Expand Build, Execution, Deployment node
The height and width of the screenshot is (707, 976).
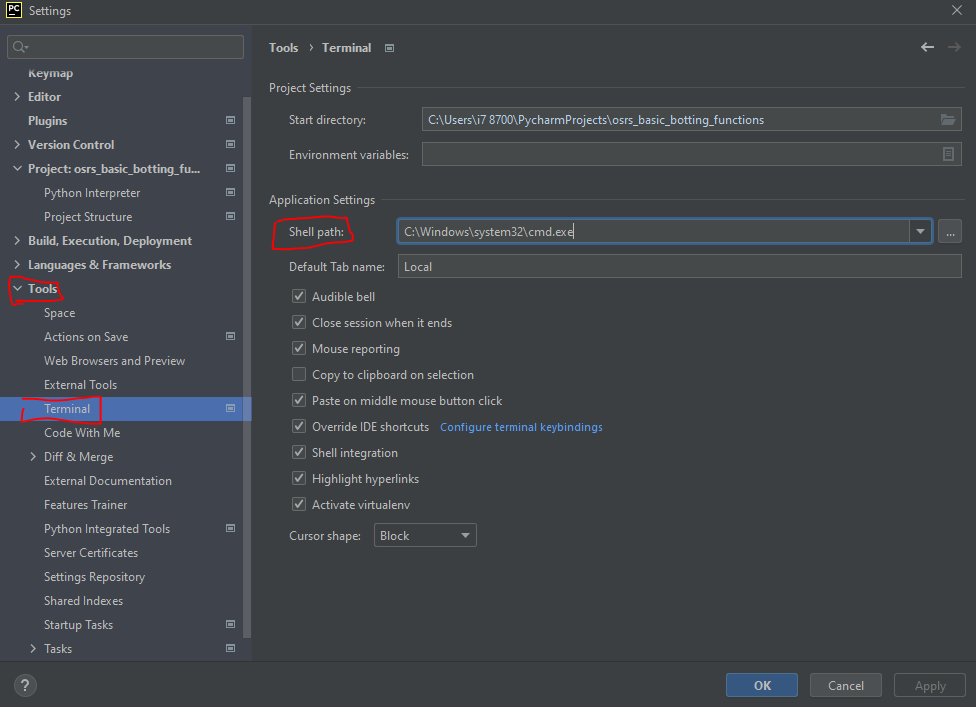tap(17, 241)
